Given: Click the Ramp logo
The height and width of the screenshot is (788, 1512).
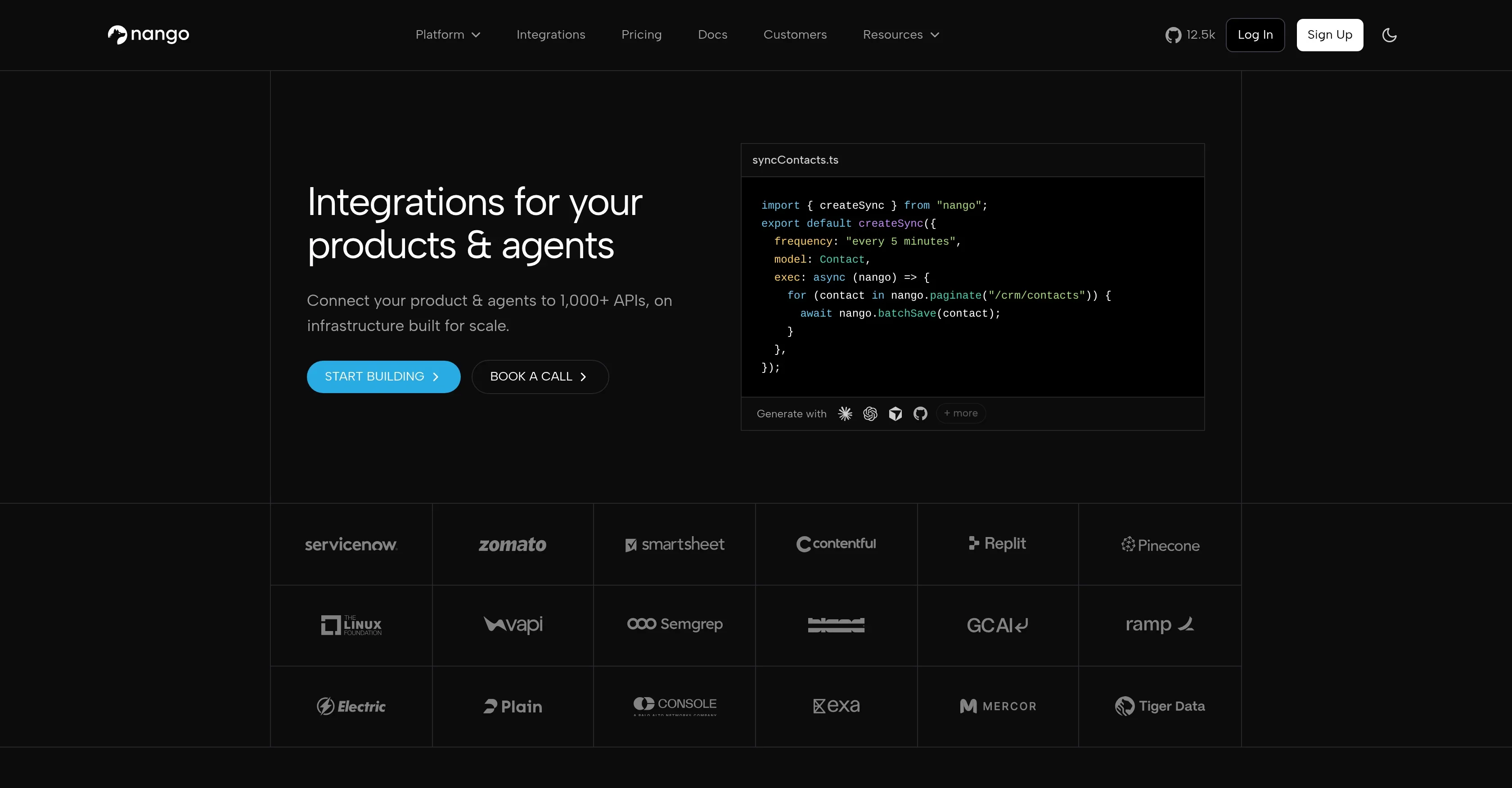Looking at the screenshot, I should 1160,624.
